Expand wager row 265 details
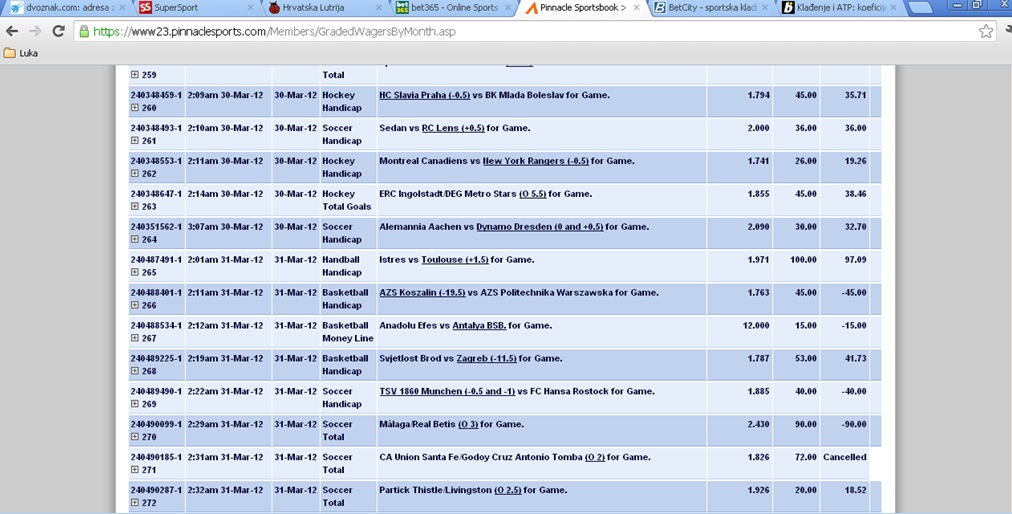This screenshot has width=1012, height=514. tap(135, 272)
